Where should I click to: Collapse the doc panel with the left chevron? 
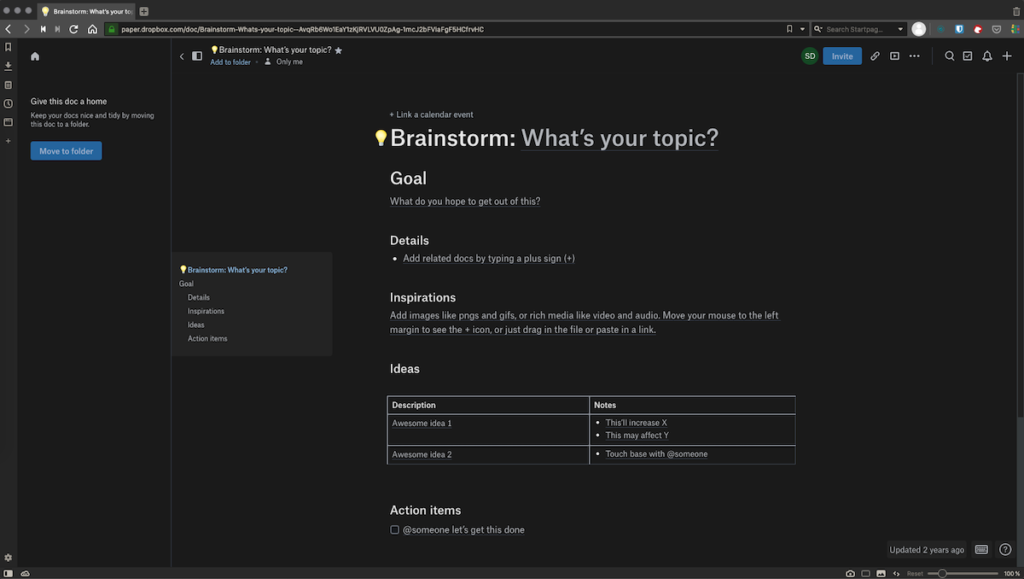click(x=181, y=56)
